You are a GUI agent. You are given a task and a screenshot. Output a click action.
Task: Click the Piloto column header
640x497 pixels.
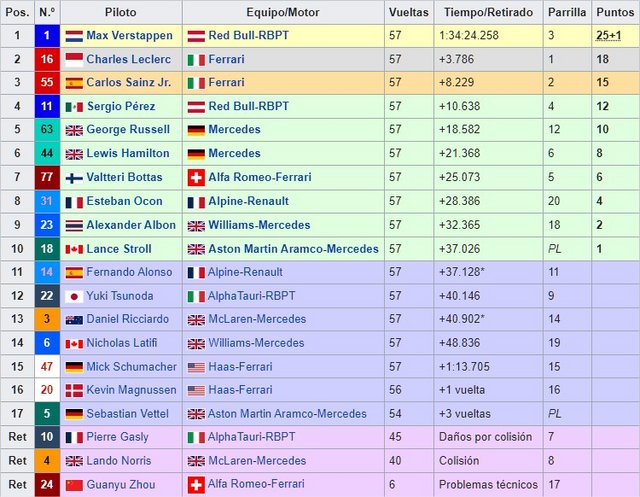pos(121,12)
